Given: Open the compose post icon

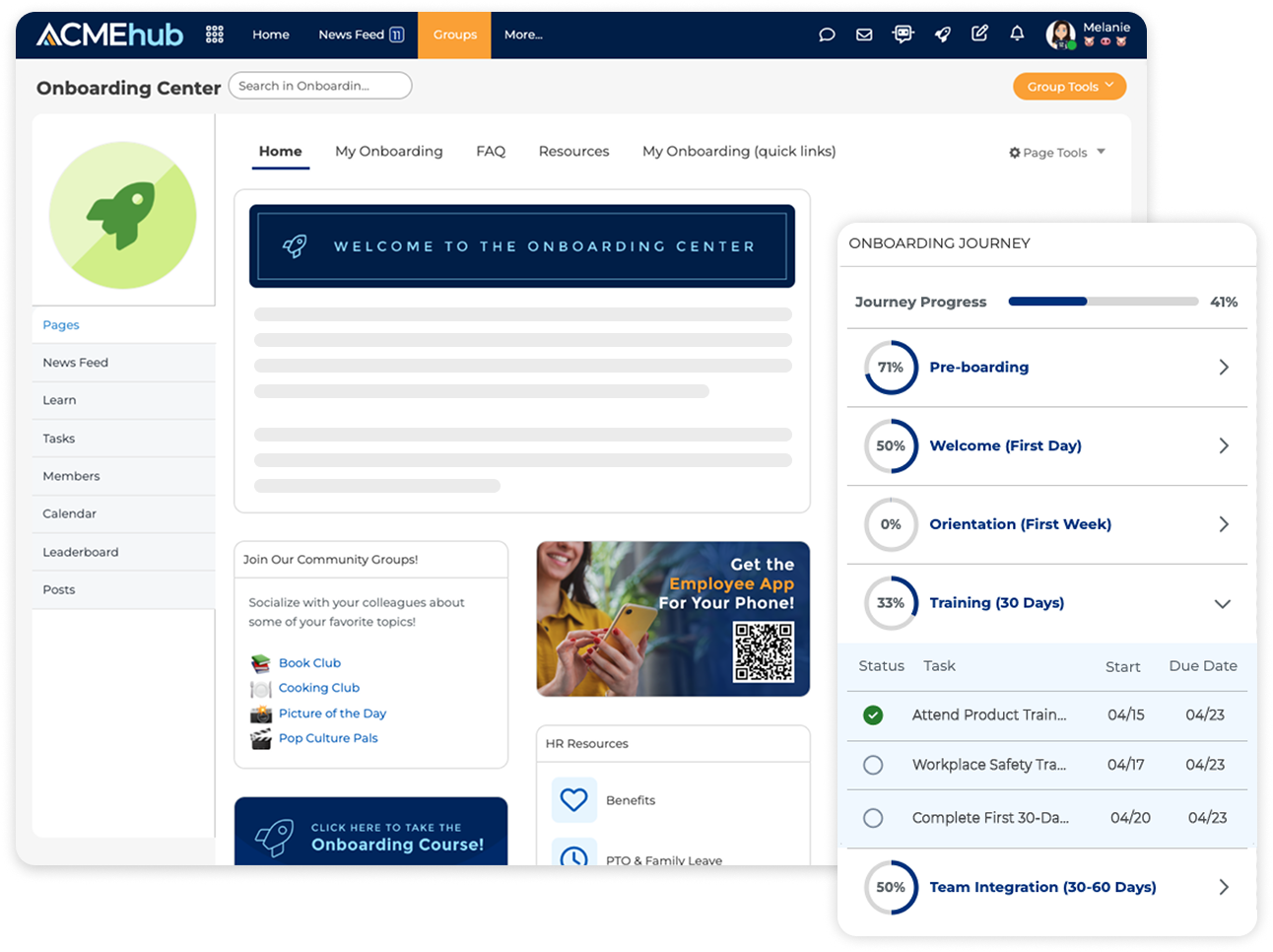Looking at the screenshot, I should click(x=979, y=34).
